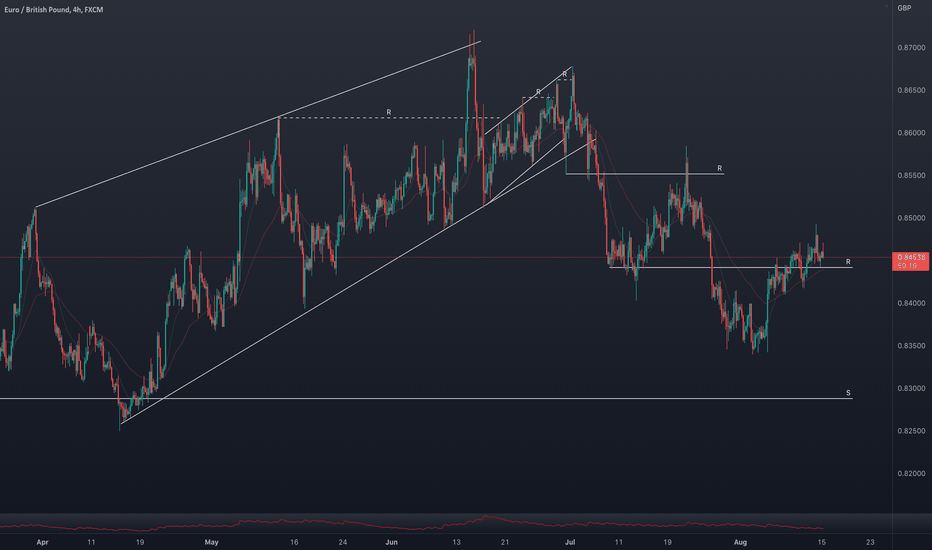Click the 16 date label on the time axis

[x=294, y=542]
